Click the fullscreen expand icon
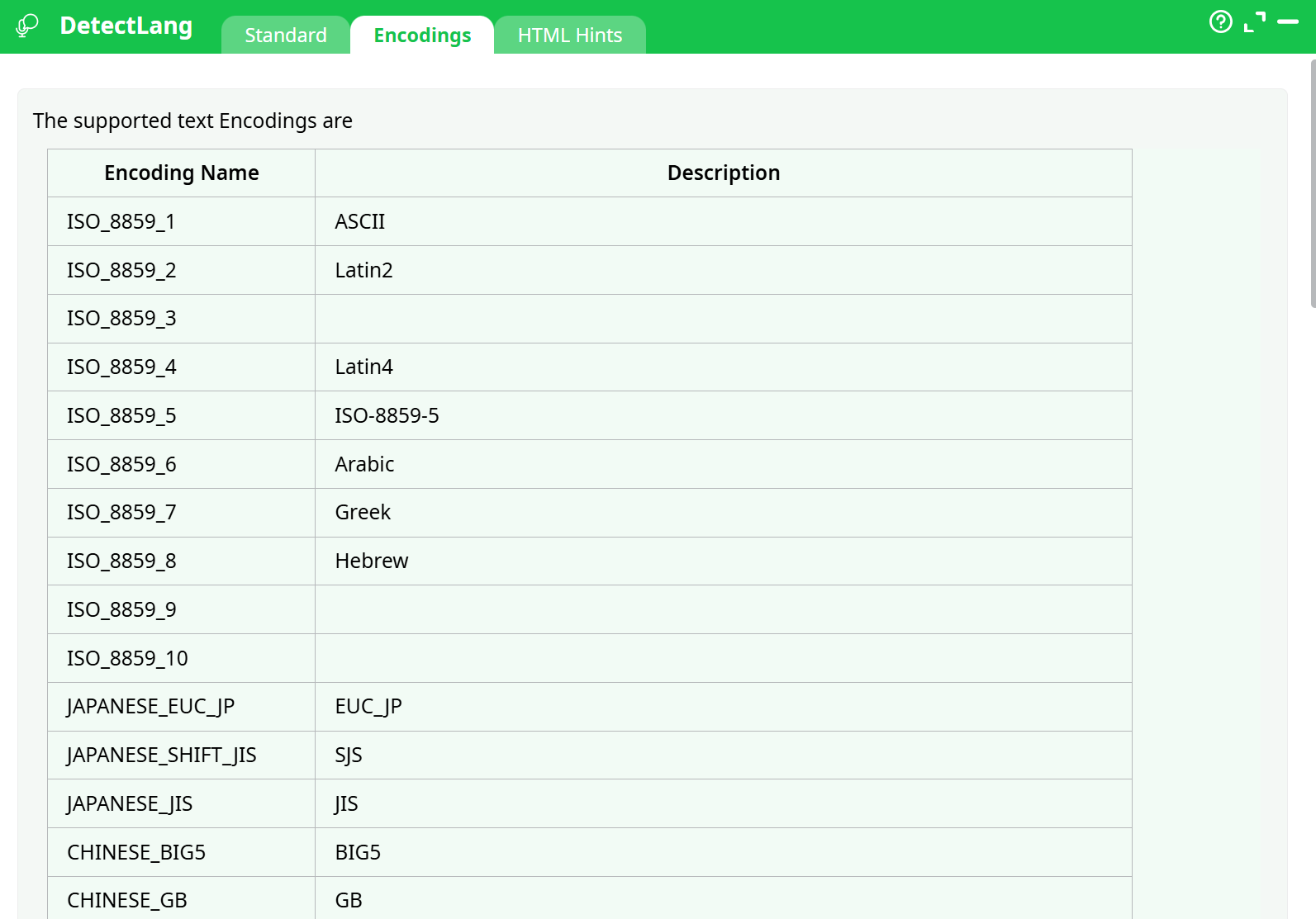The image size is (1316, 919). [1254, 22]
